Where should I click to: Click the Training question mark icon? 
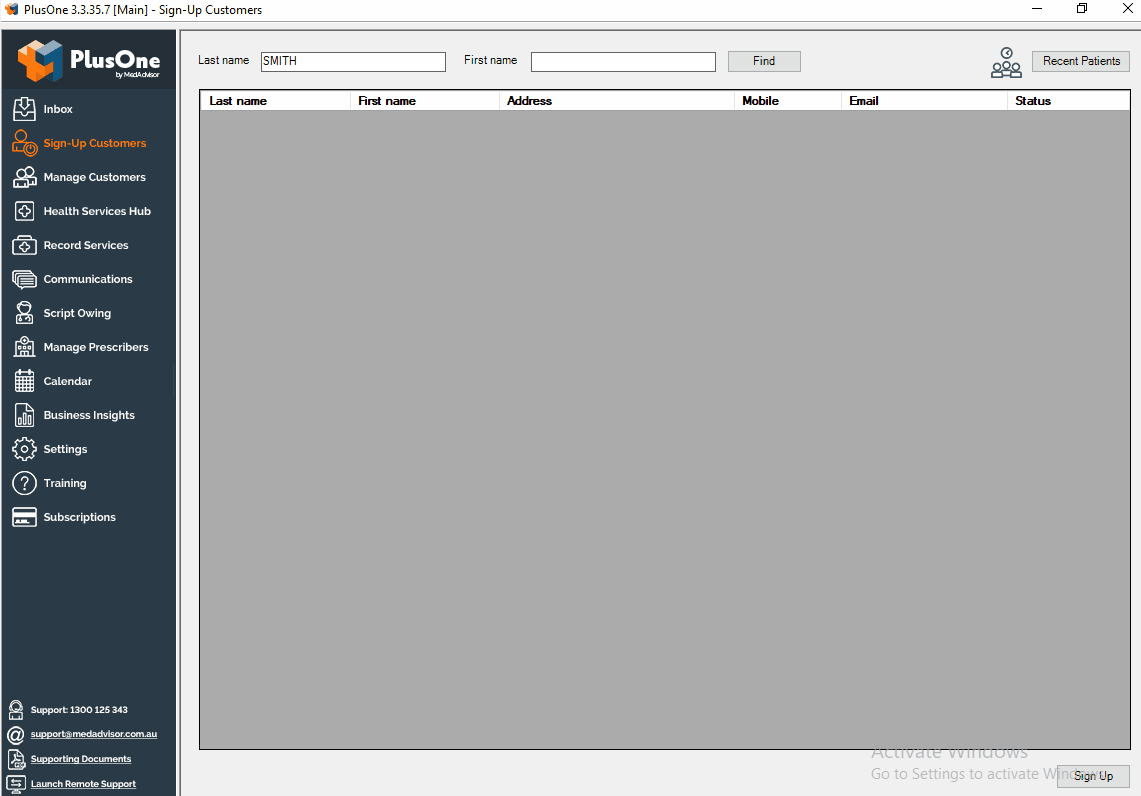[x=24, y=483]
